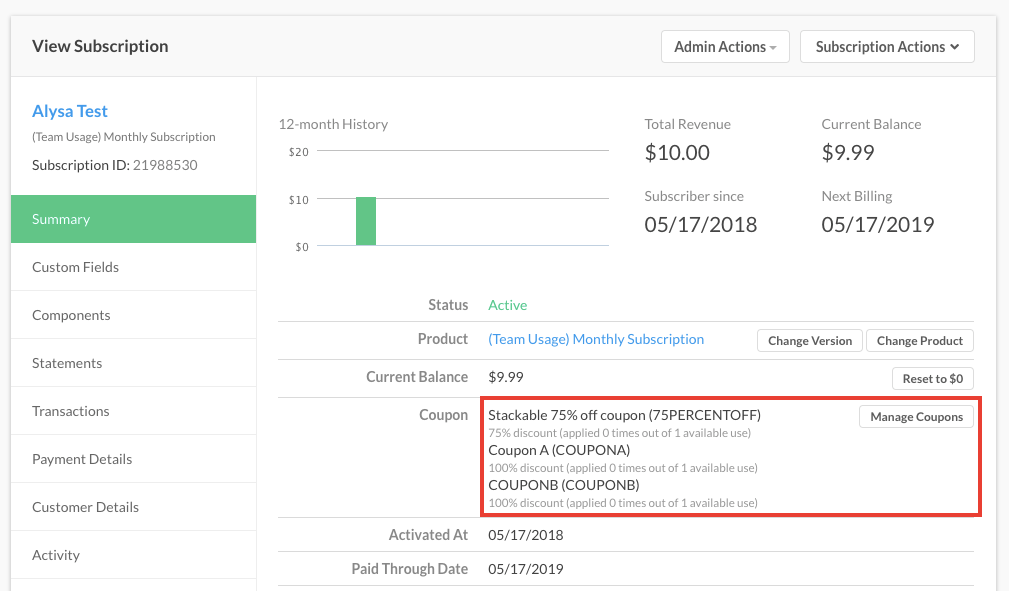Click the green Active status text

(x=507, y=305)
